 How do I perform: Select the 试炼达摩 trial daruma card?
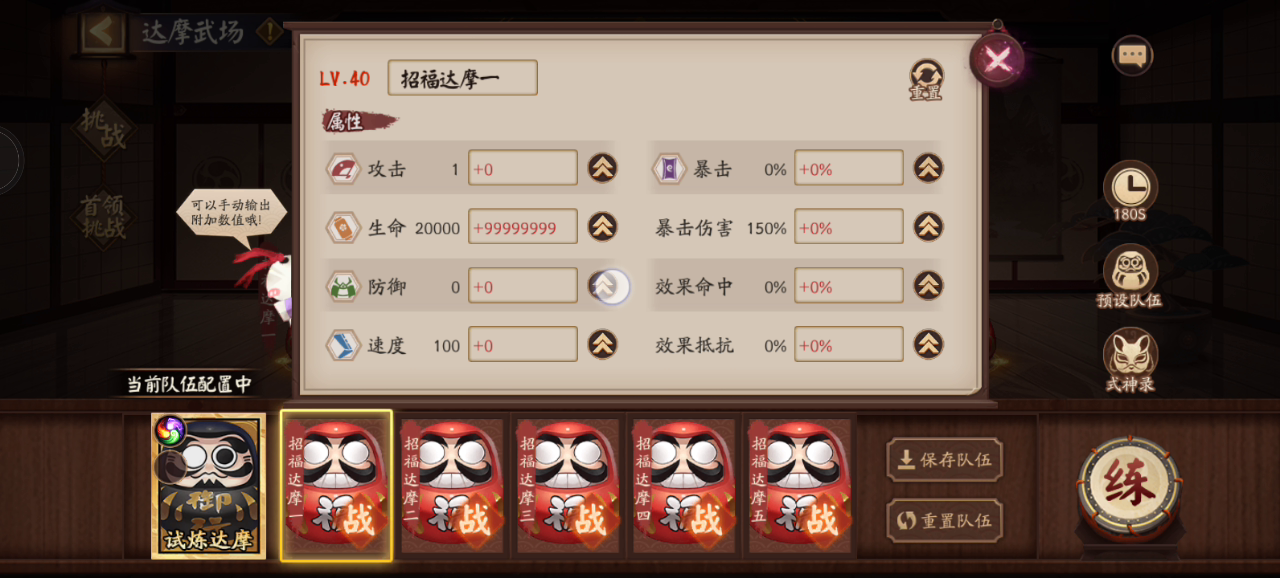(208, 486)
